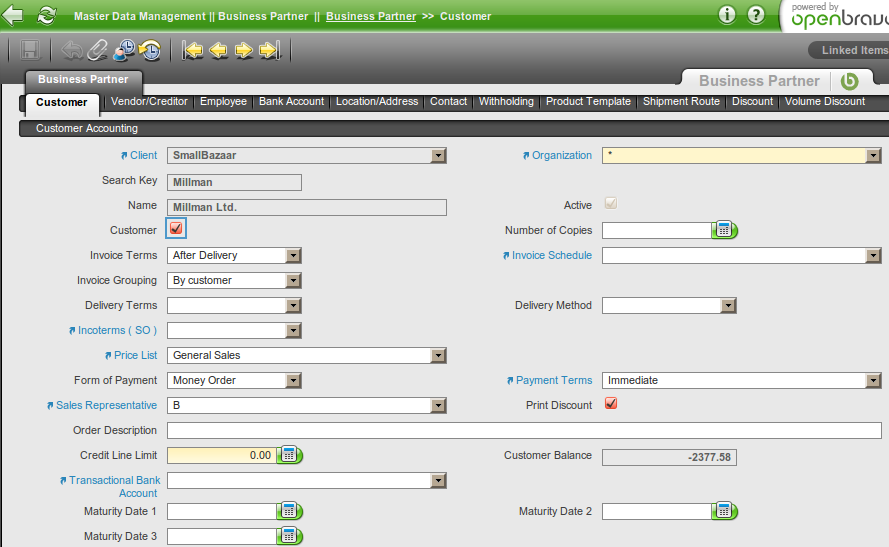Screen dimensions: 889x547
Task: Switch to the Vendor/Creditor tab
Action: tap(149, 101)
